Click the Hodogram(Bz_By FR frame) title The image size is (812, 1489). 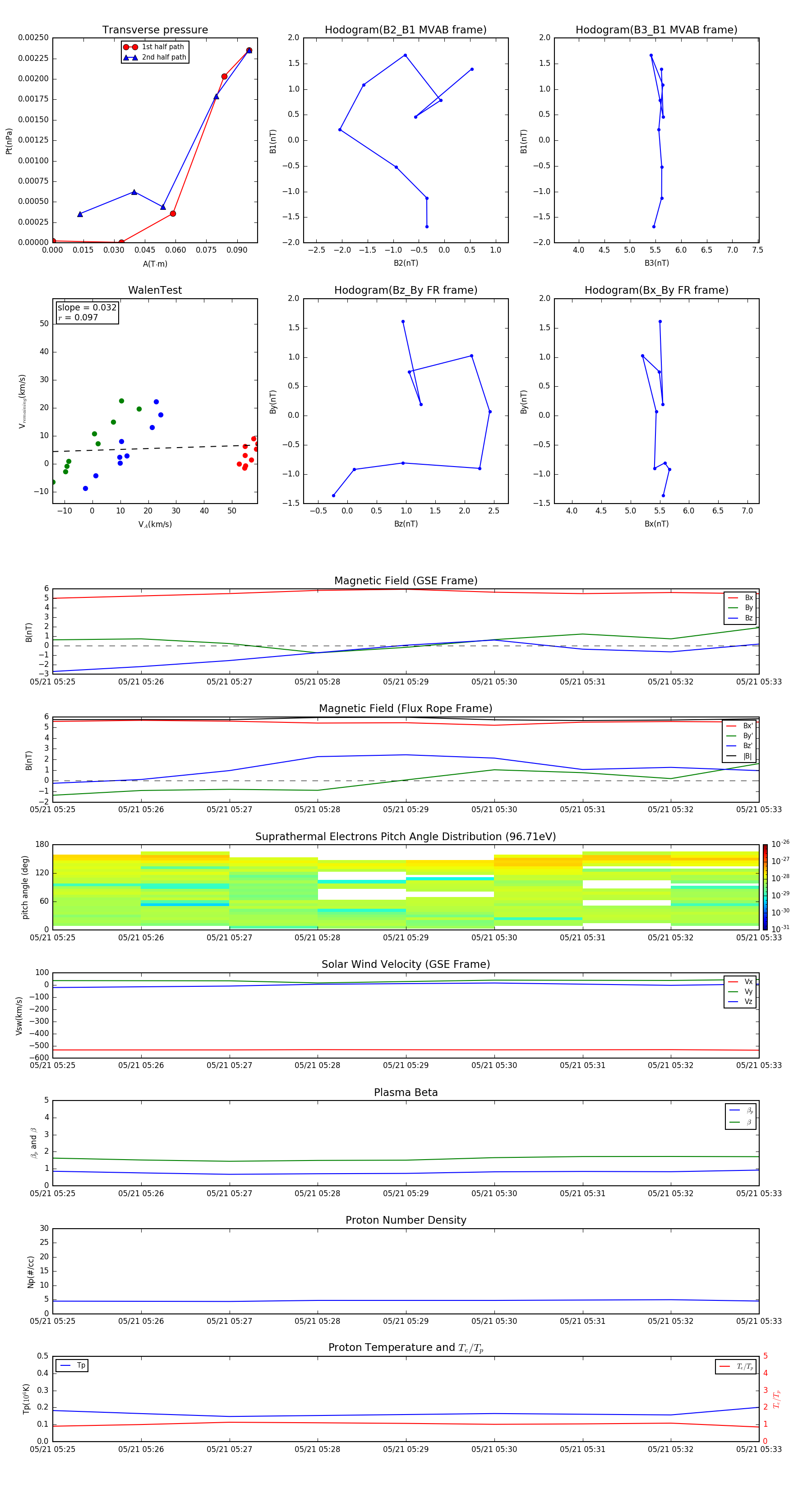(x=405, y=290)
